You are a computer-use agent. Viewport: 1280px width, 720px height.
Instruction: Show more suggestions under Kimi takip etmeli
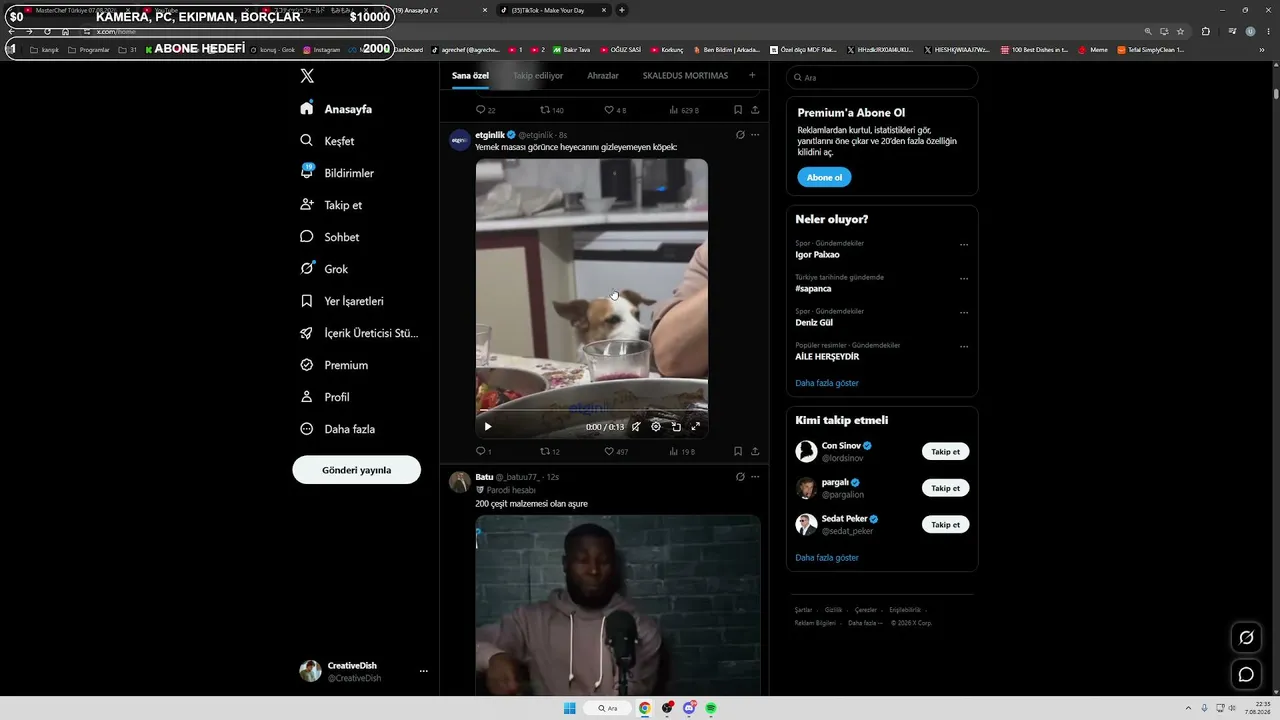click(x=827, y=558)
